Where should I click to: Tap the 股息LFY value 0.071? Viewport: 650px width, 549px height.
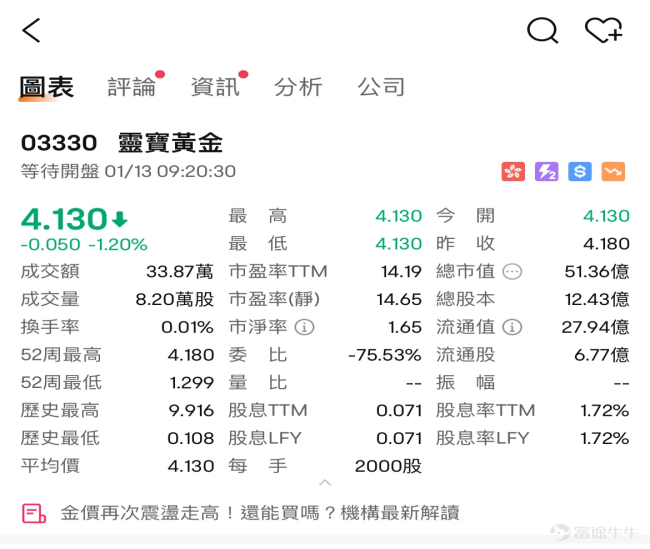[399, 438]
